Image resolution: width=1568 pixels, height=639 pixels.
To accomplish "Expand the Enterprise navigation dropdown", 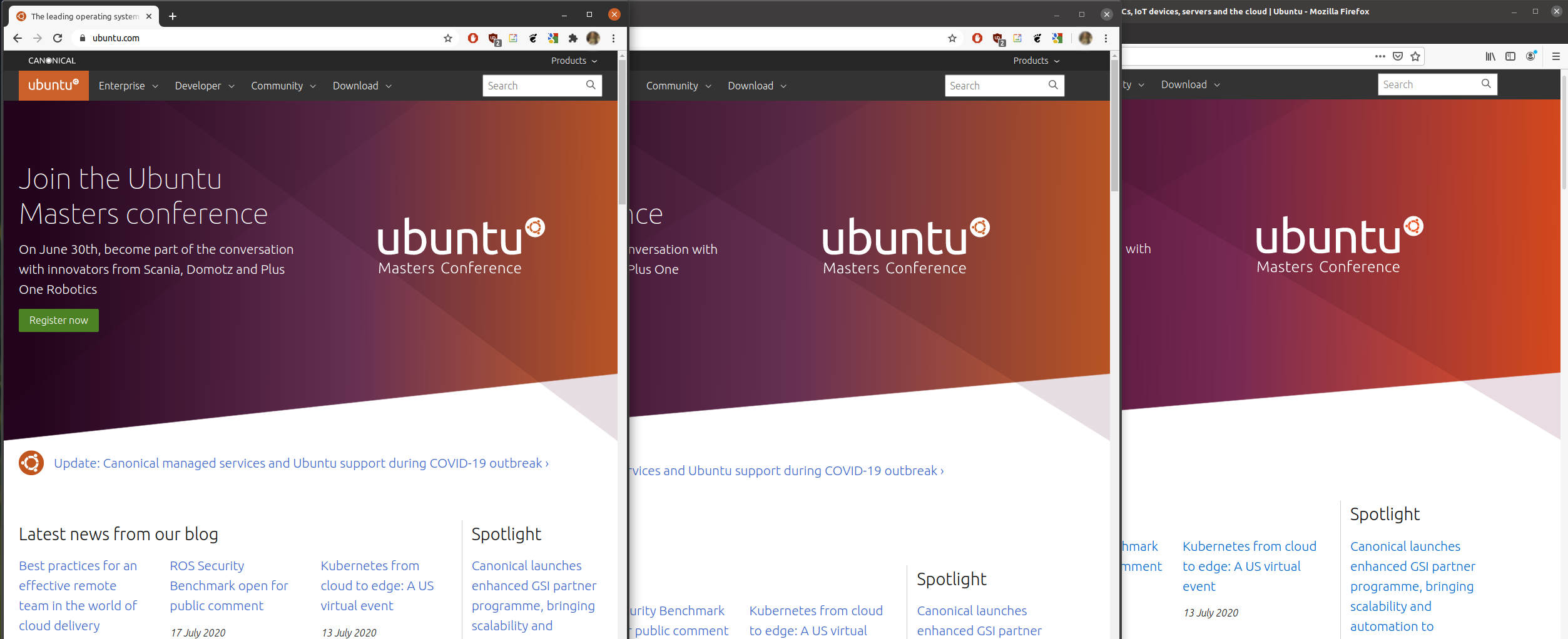I will [128, 86].
